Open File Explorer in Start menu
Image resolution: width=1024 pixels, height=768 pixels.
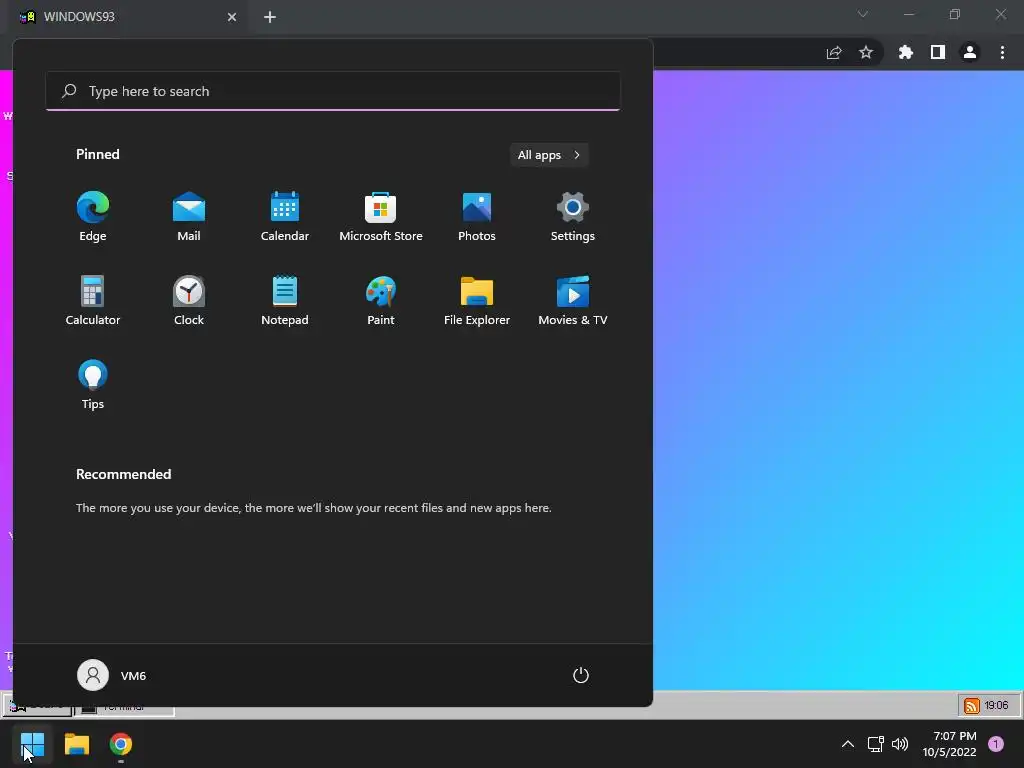pos(477,300)
